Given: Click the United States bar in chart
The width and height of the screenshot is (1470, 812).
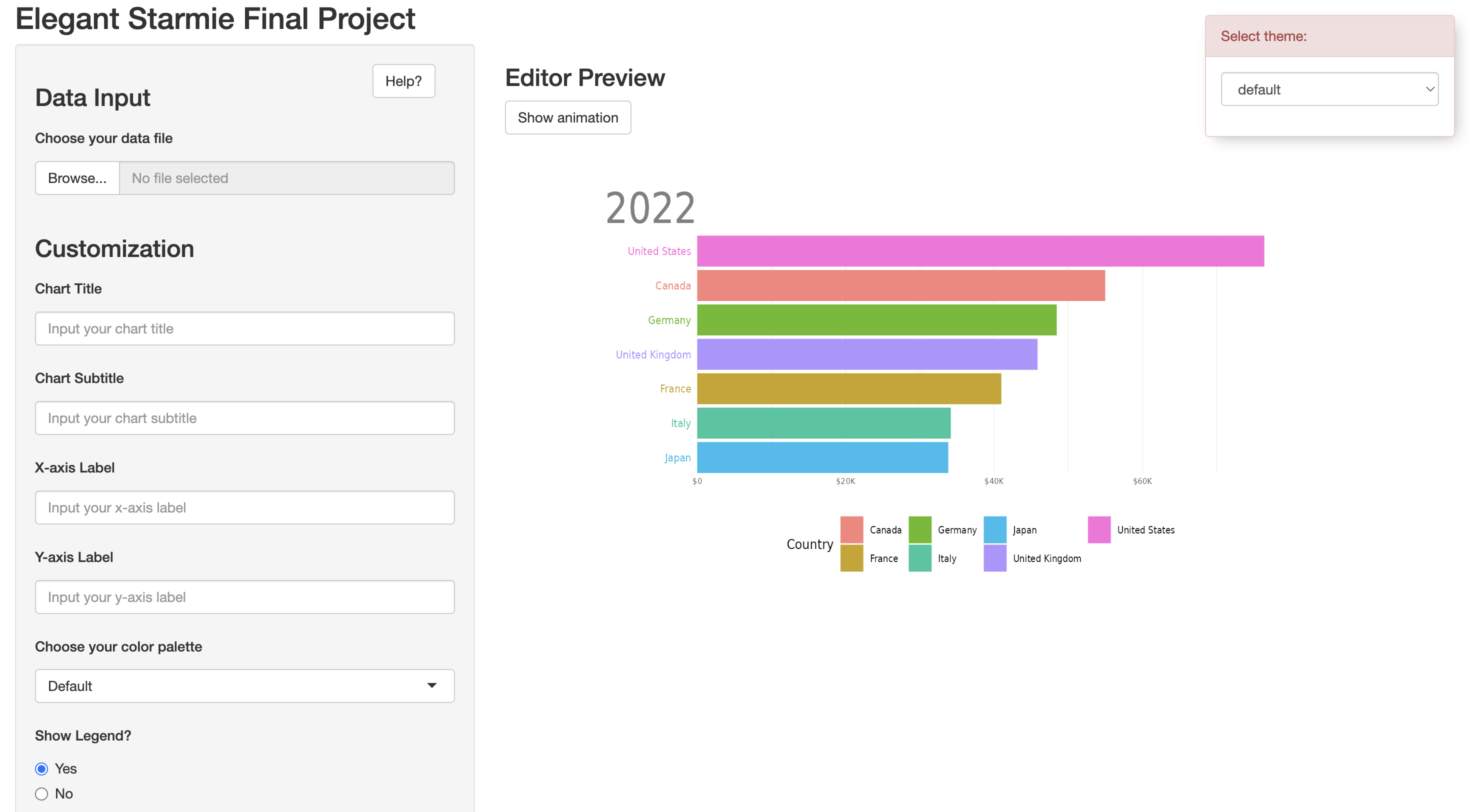Looking at the screenshot, I should 980,251.
